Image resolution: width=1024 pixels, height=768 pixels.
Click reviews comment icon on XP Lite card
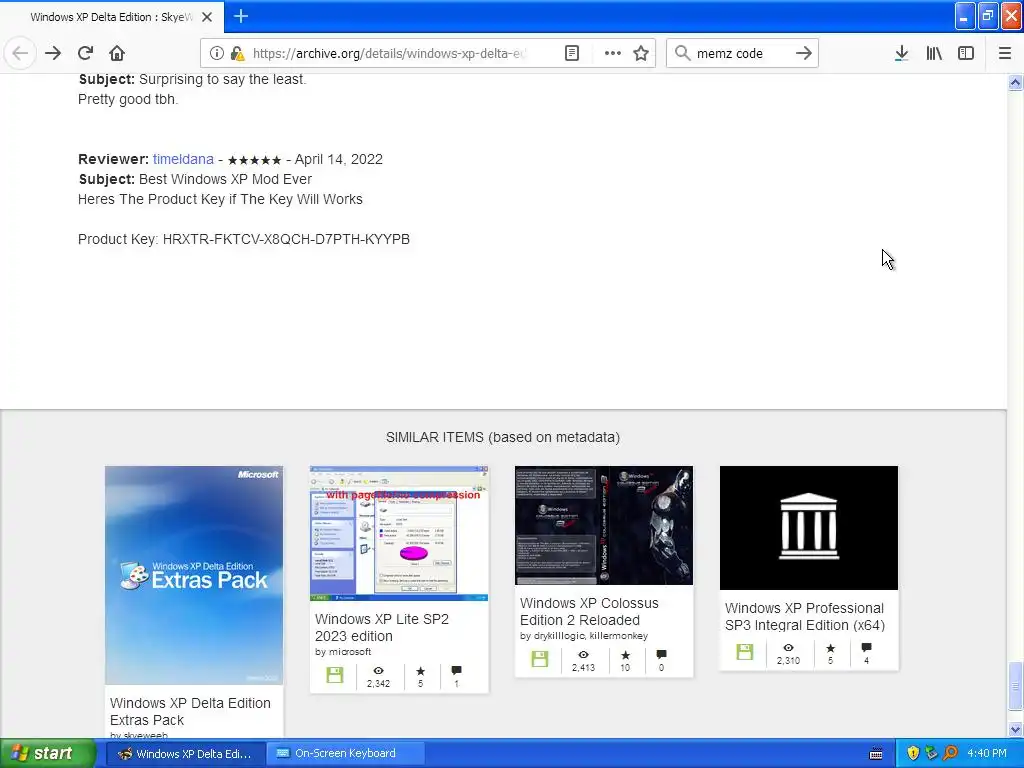tap(456, 670)
